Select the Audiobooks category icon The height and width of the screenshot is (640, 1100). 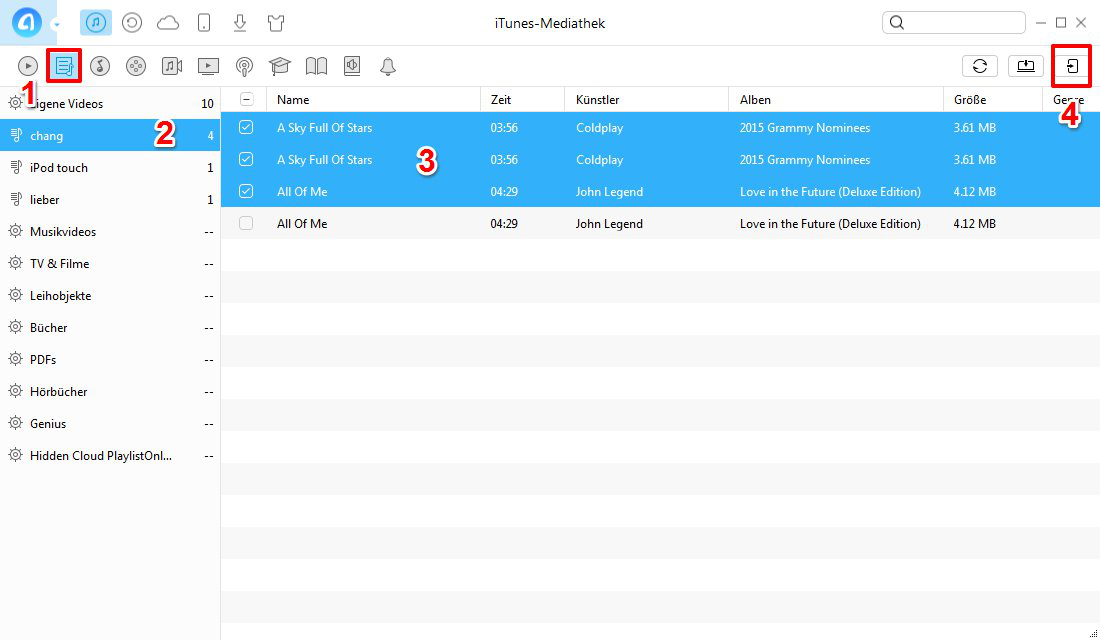352,66
